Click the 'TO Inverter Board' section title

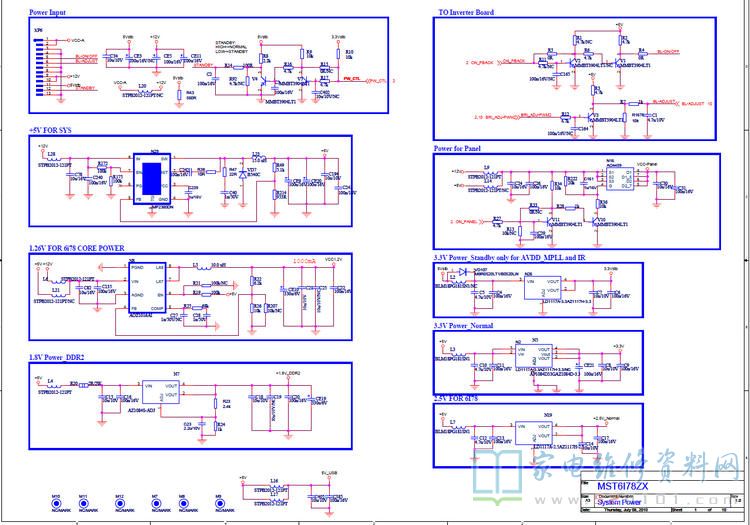pyautogui.click(x=466, y=12)
